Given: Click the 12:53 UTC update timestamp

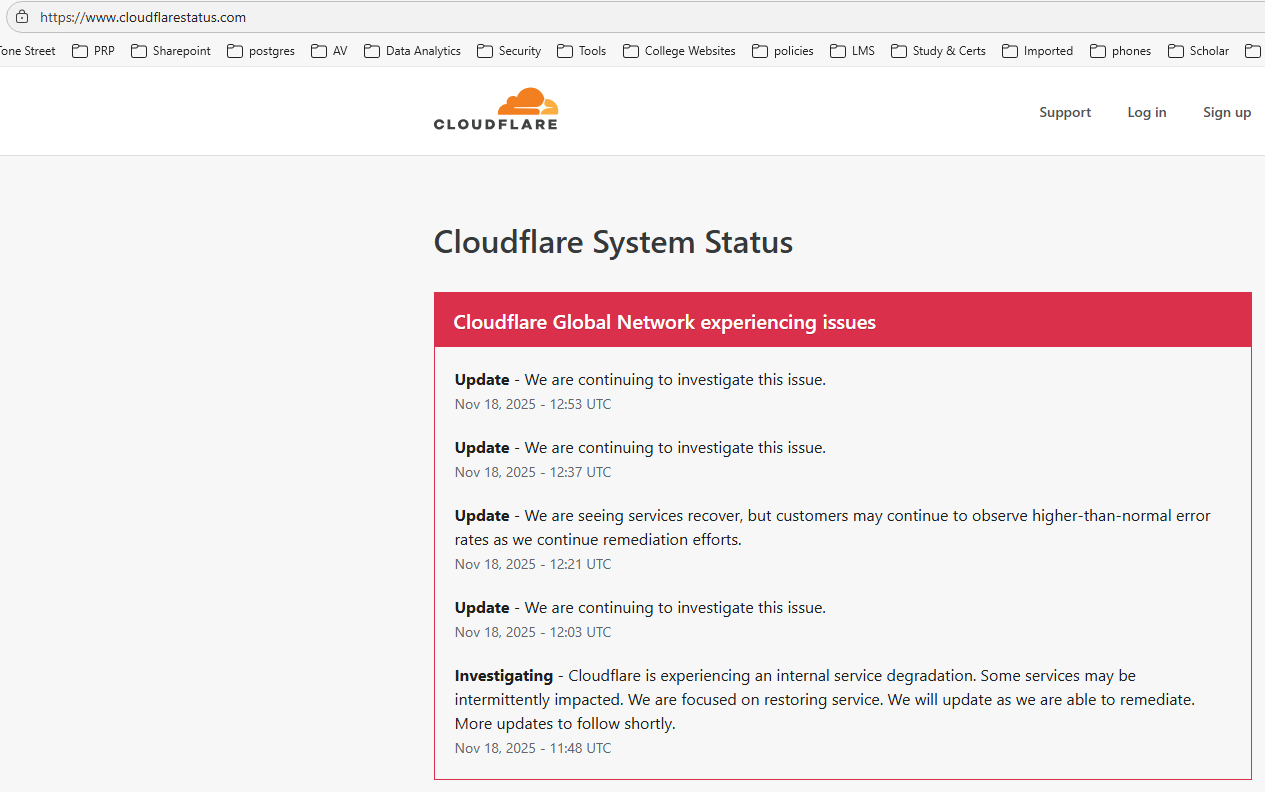Looking at the screenshot, I should tap(533, 404).
